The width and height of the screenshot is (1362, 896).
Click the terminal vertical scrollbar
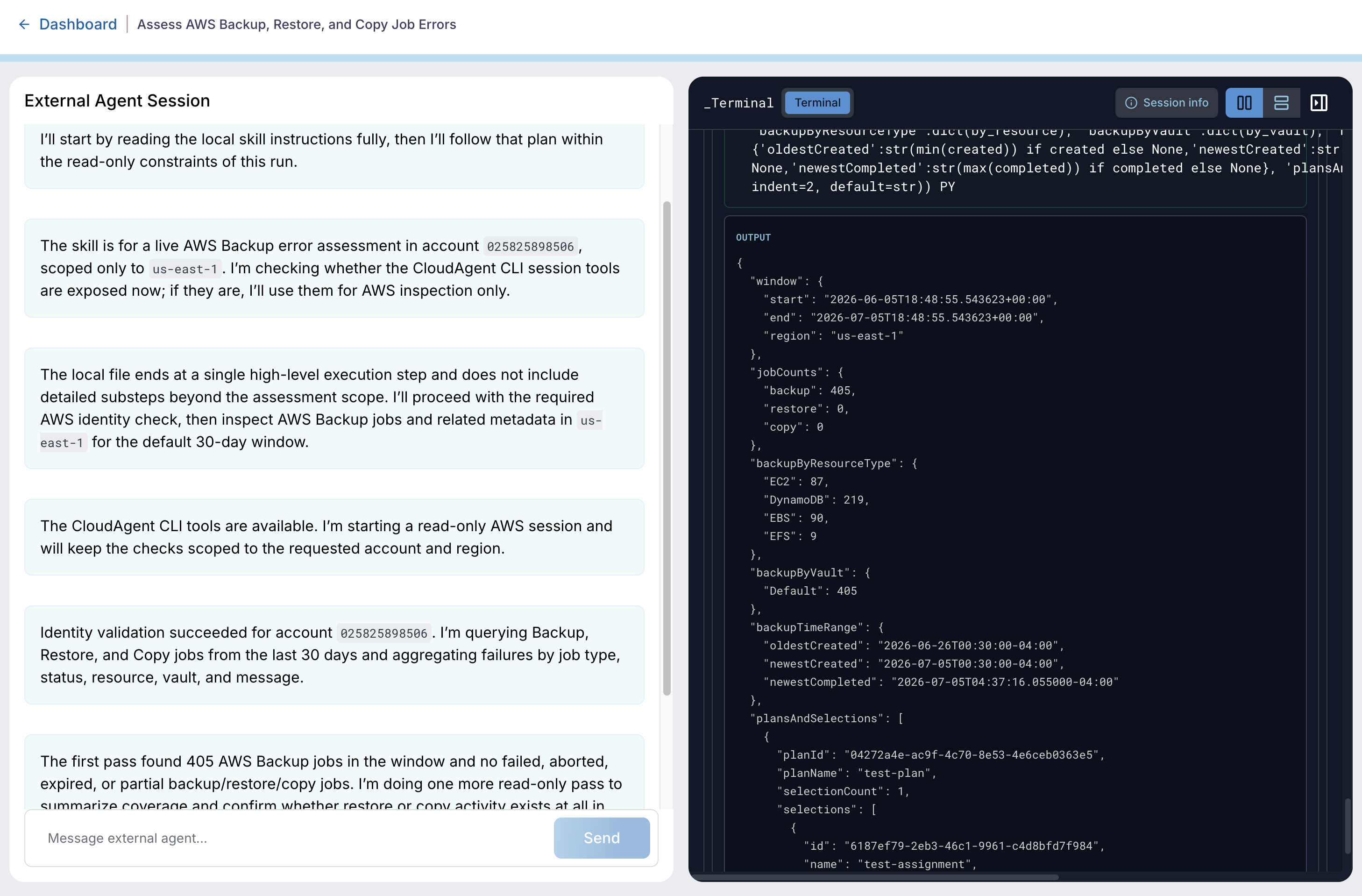pos(1347,826)
